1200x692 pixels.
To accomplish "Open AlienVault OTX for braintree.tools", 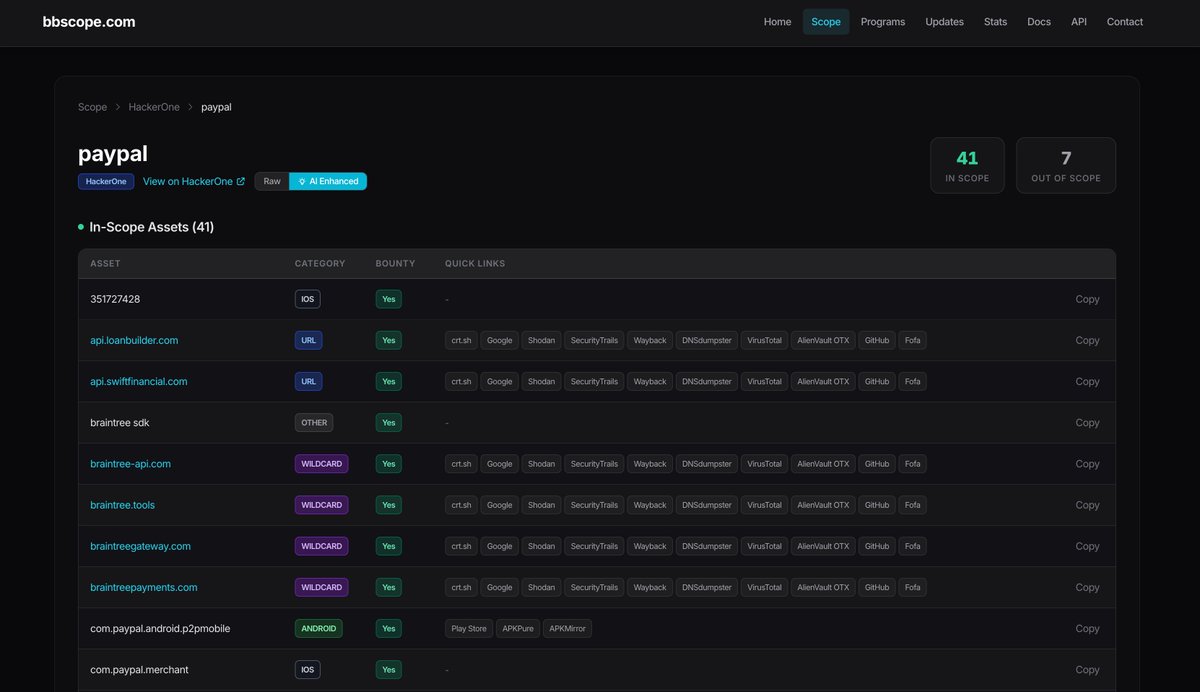I will pos(823,505).
